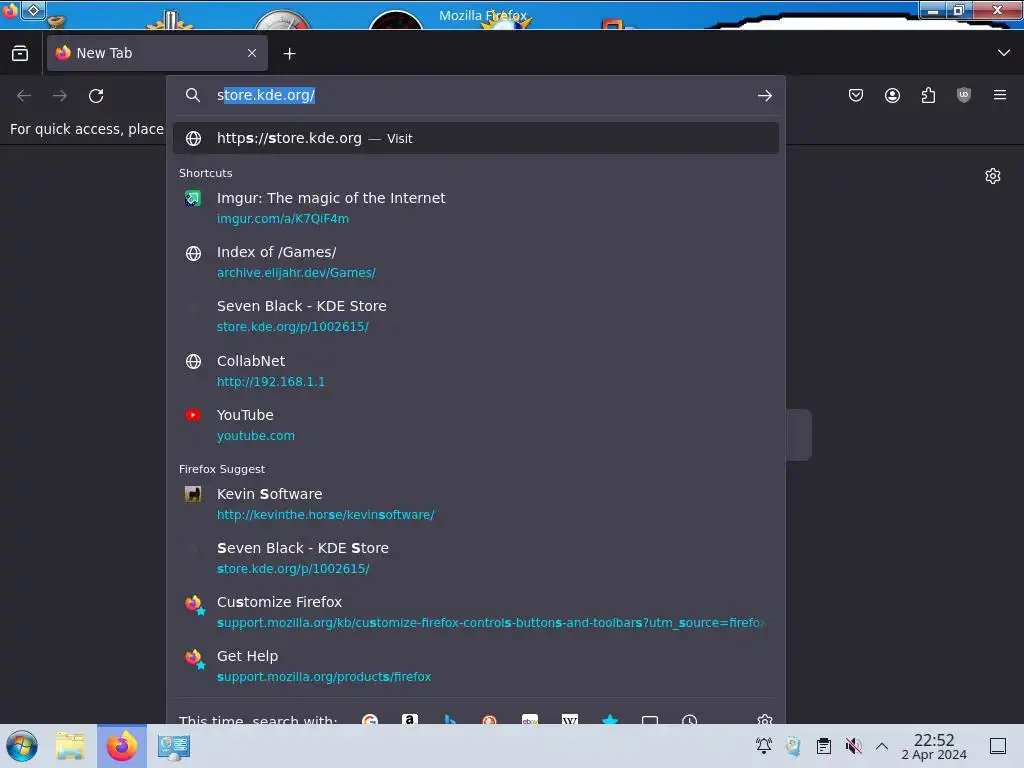Open the Save to Pocket button
The height and width of the screenshot is (768, 1024).
click(x=856, y=95)
